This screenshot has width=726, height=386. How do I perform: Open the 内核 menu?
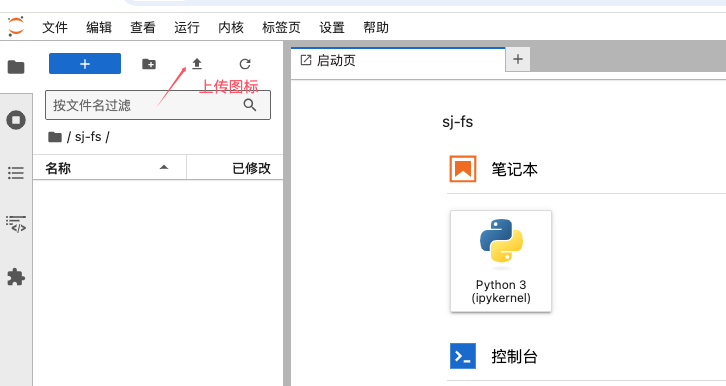pyautogui.click(x=231, y=28)
